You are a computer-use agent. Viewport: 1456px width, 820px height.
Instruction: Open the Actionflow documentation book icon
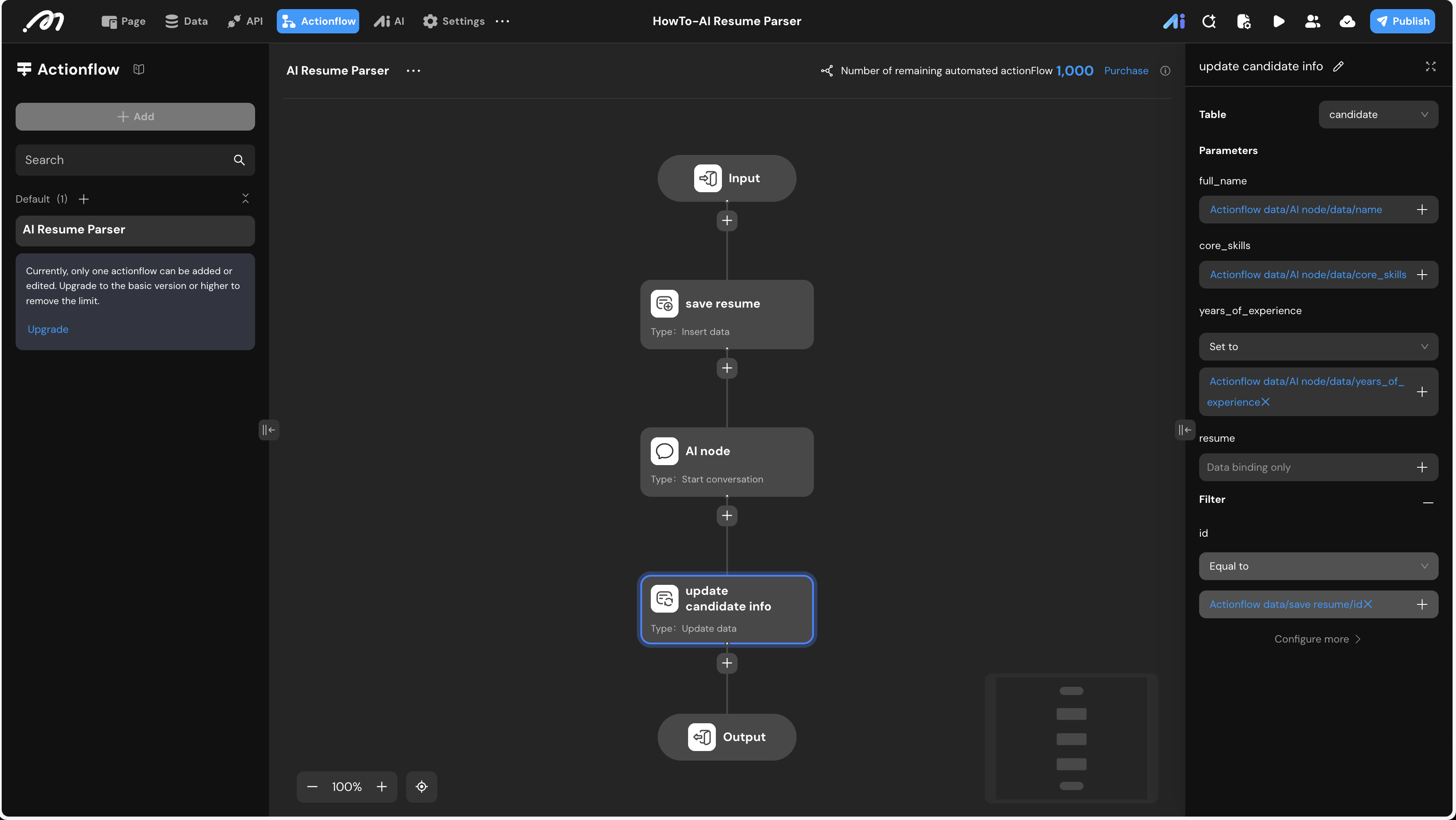point(138,69)
